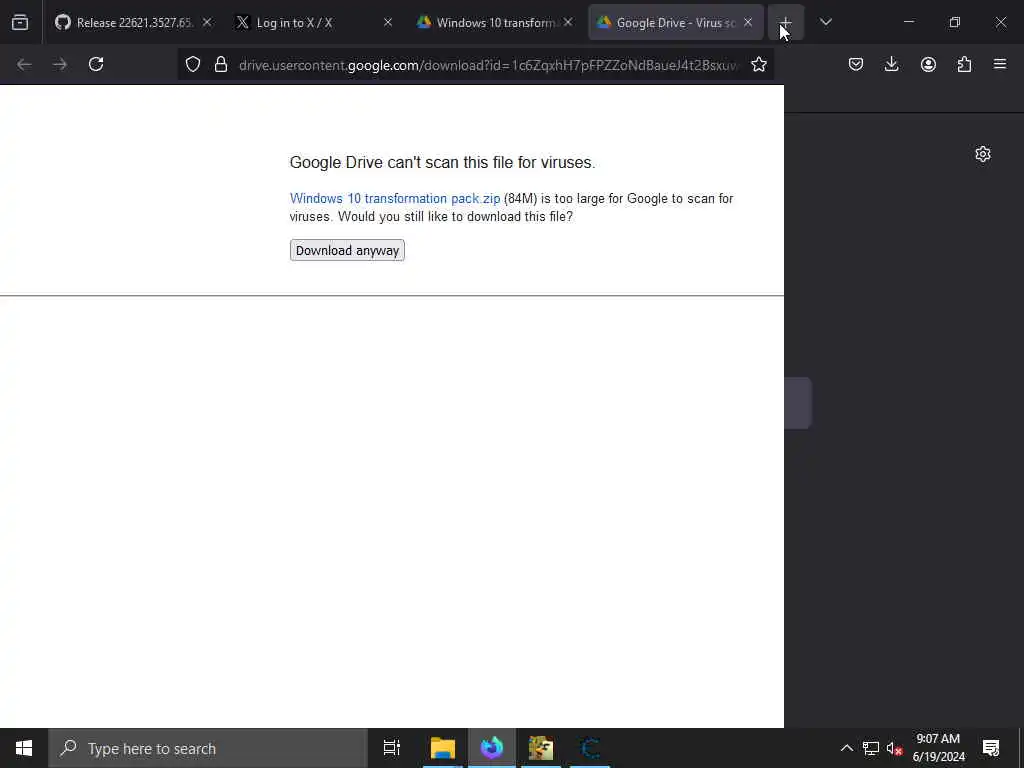The image size is (1024, 768).
Task: Close the Windows 10 transformation tab
Action: 568,22
